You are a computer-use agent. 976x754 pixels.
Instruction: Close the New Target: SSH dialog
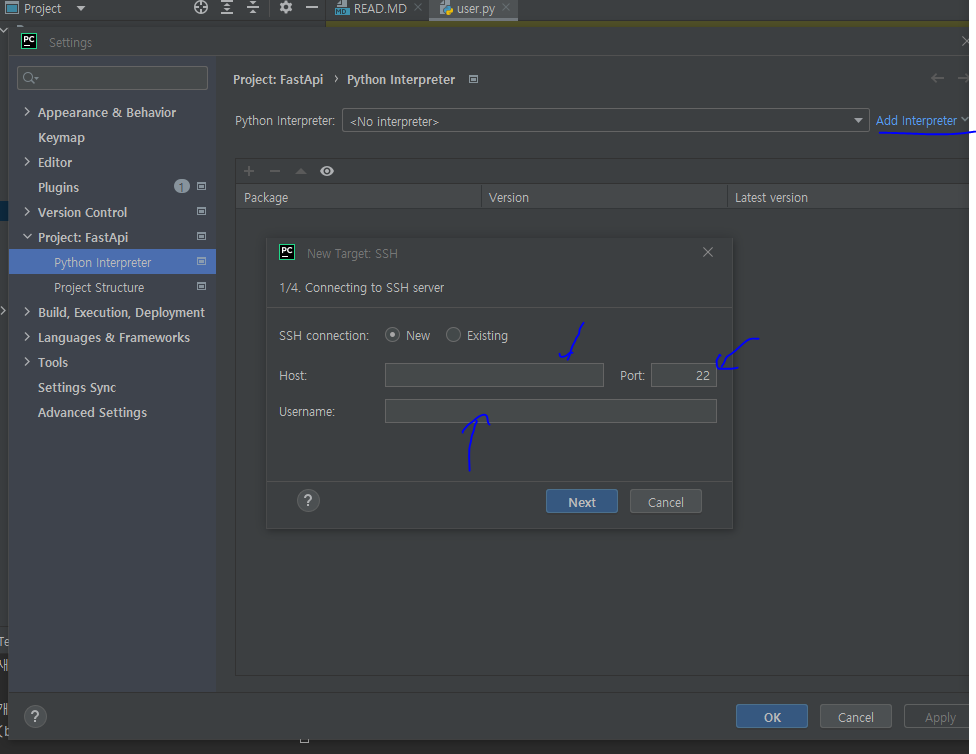[x=708, y=252]
